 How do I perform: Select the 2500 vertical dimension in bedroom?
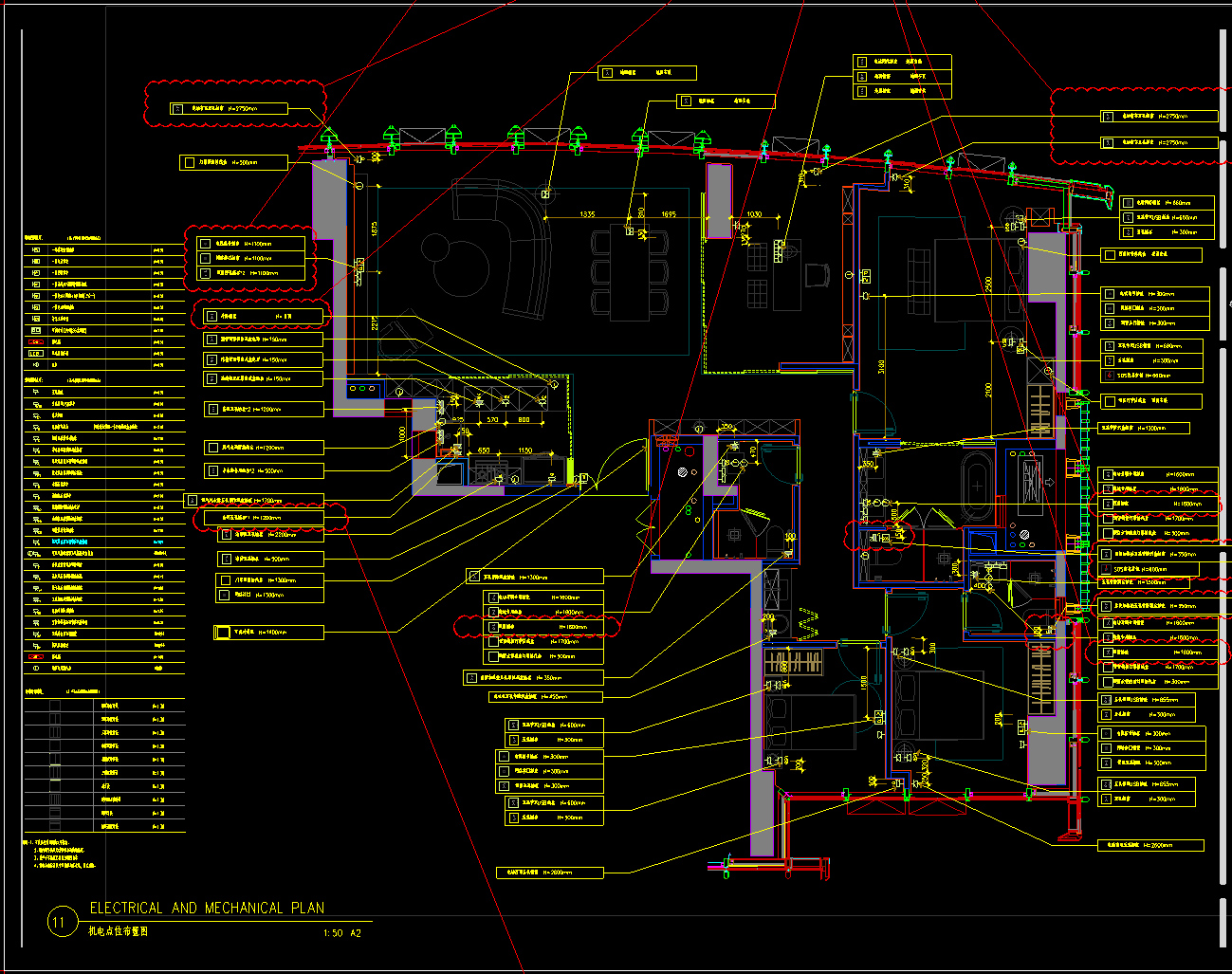(x=988, y=285)
